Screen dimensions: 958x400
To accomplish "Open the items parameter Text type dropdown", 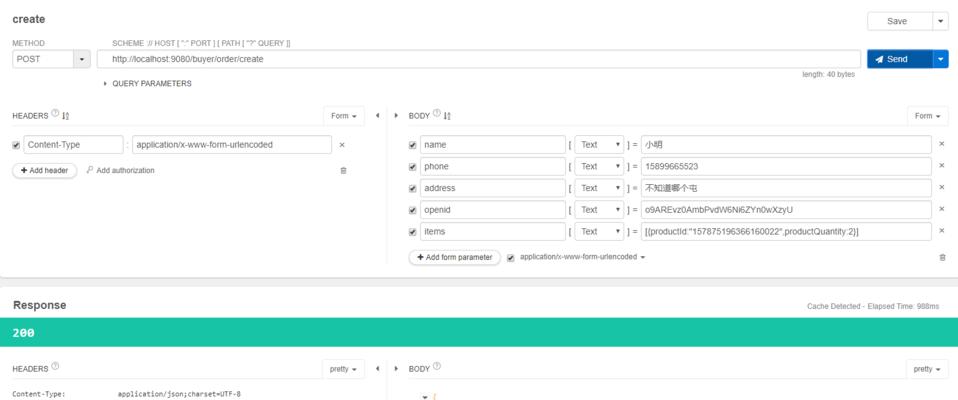I will 599,231.
